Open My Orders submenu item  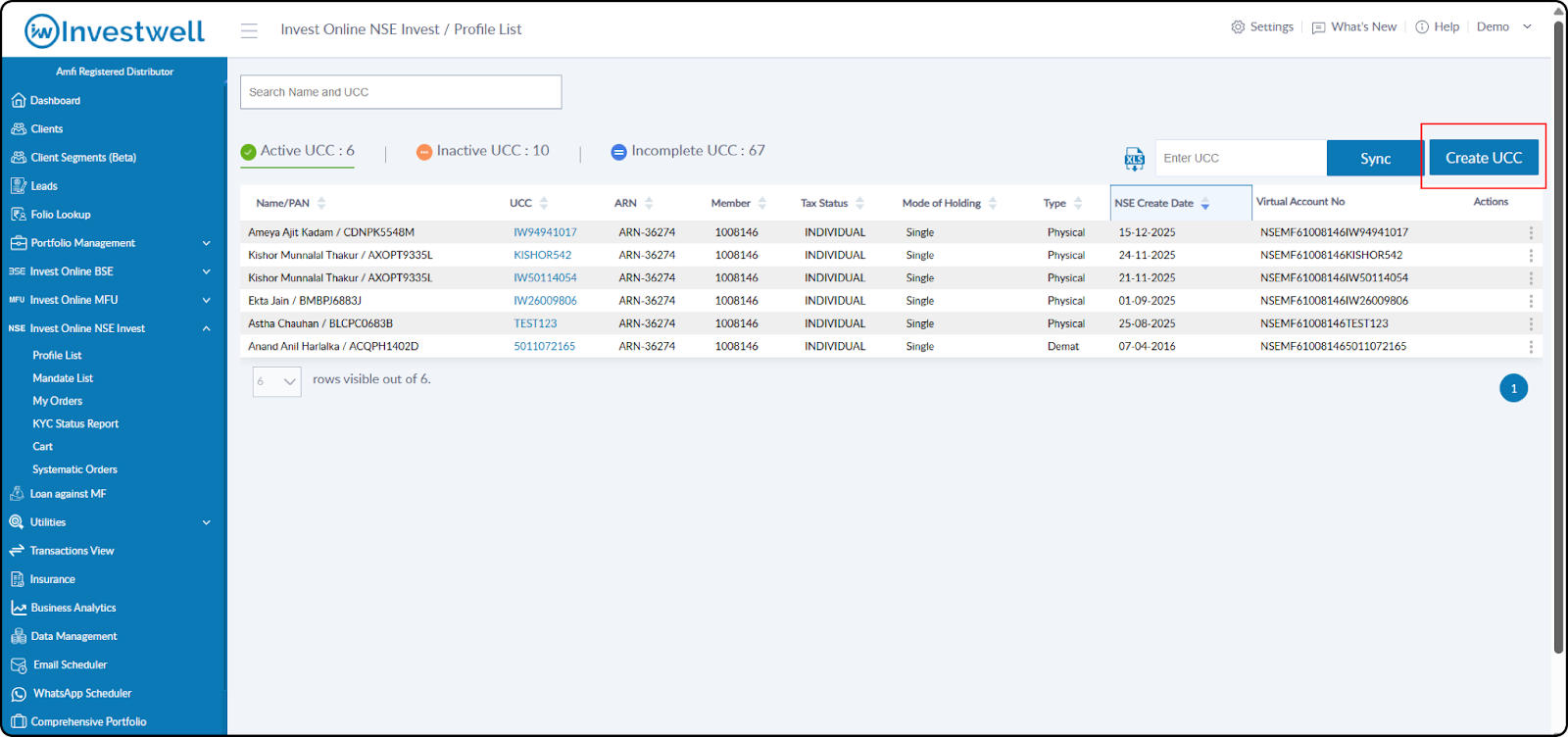coord(58,401)
